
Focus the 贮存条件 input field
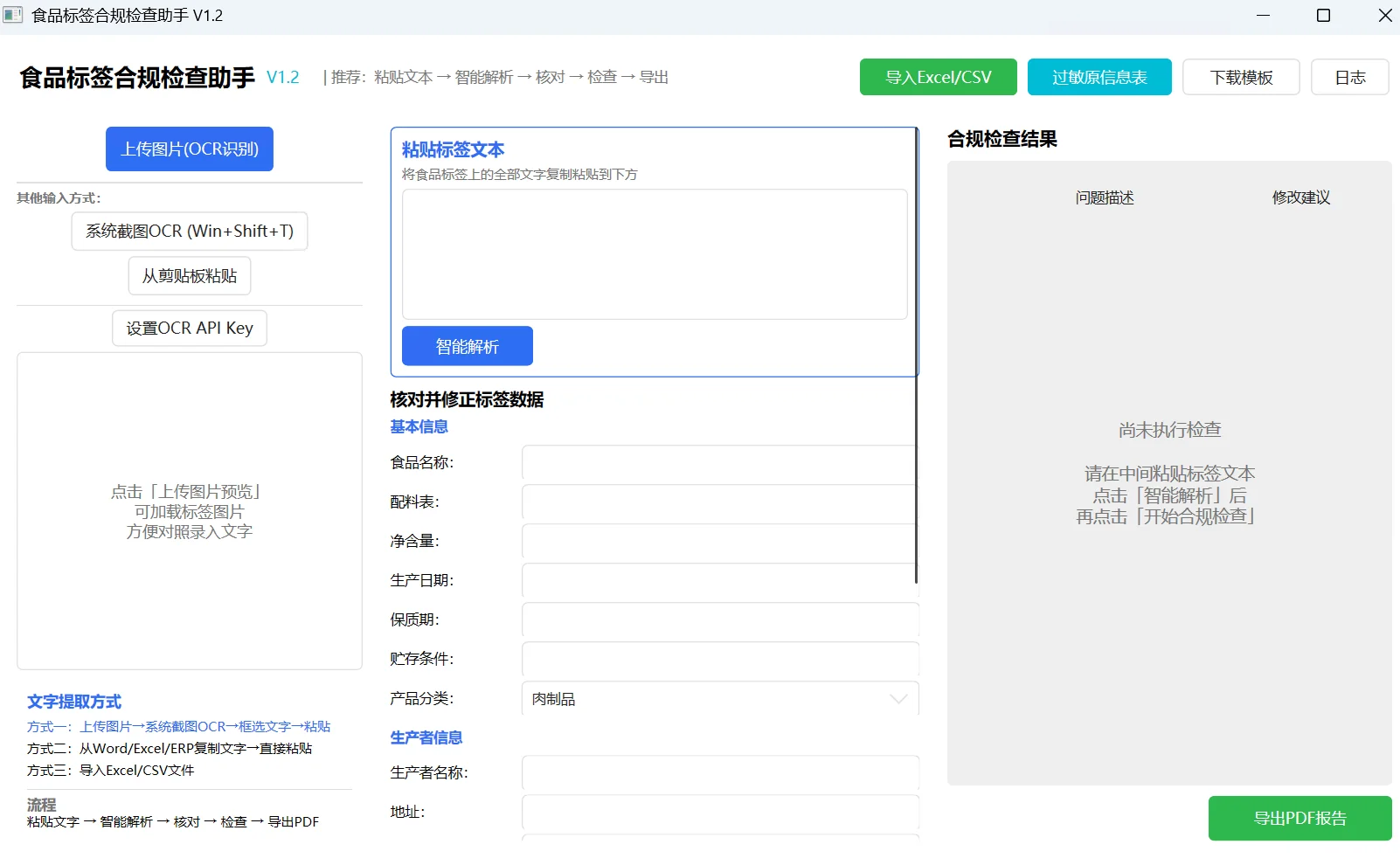click(720, 660)
